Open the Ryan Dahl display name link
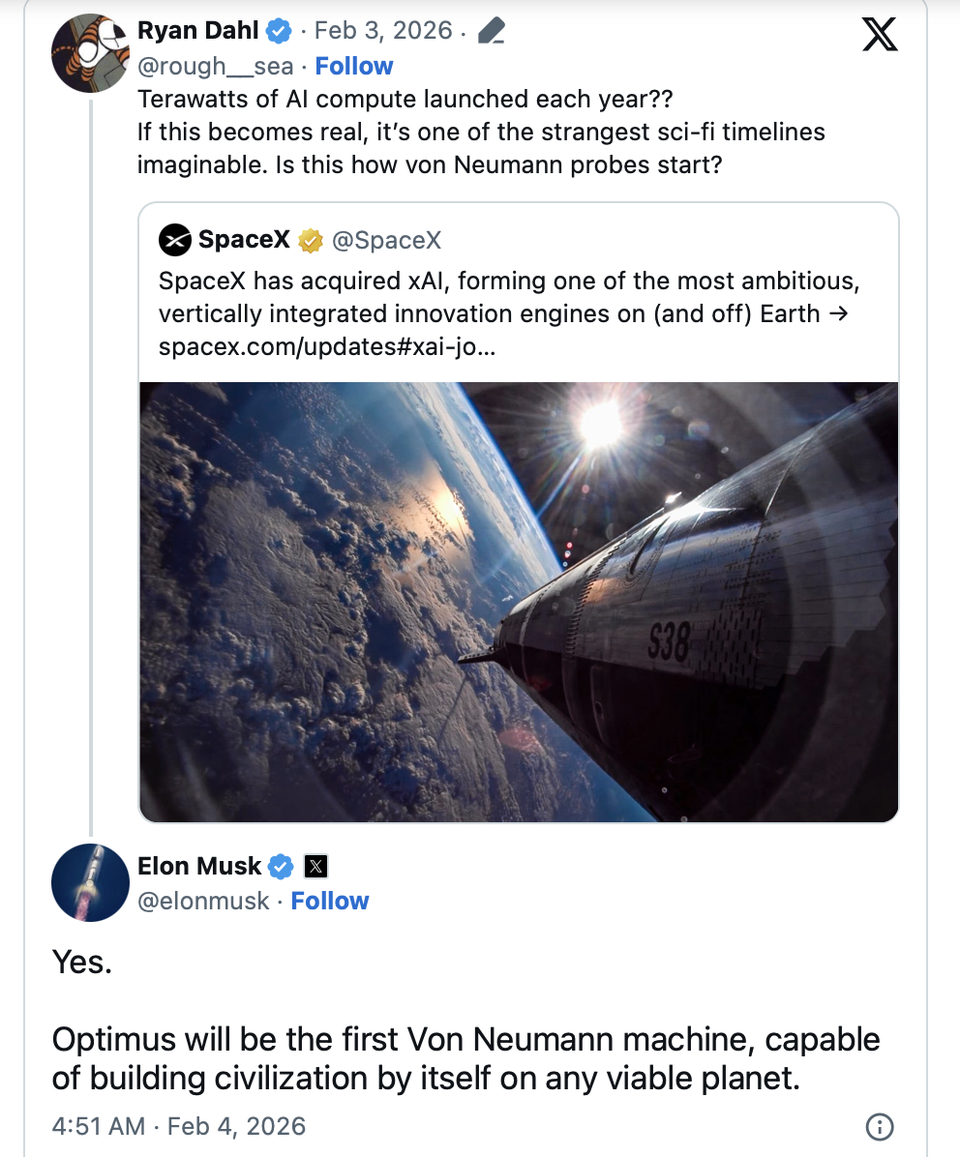This screenshot has width=960, height=1157. 199,32
